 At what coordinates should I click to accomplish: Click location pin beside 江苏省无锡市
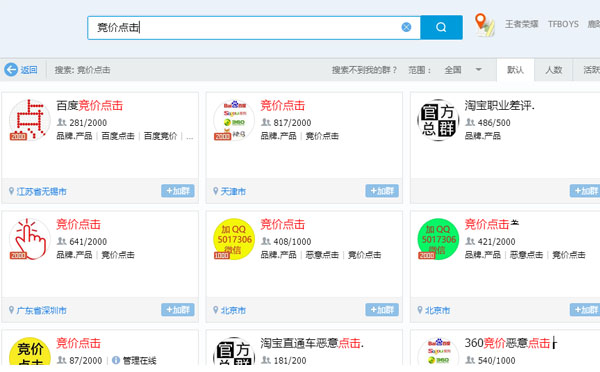[11, 191]
